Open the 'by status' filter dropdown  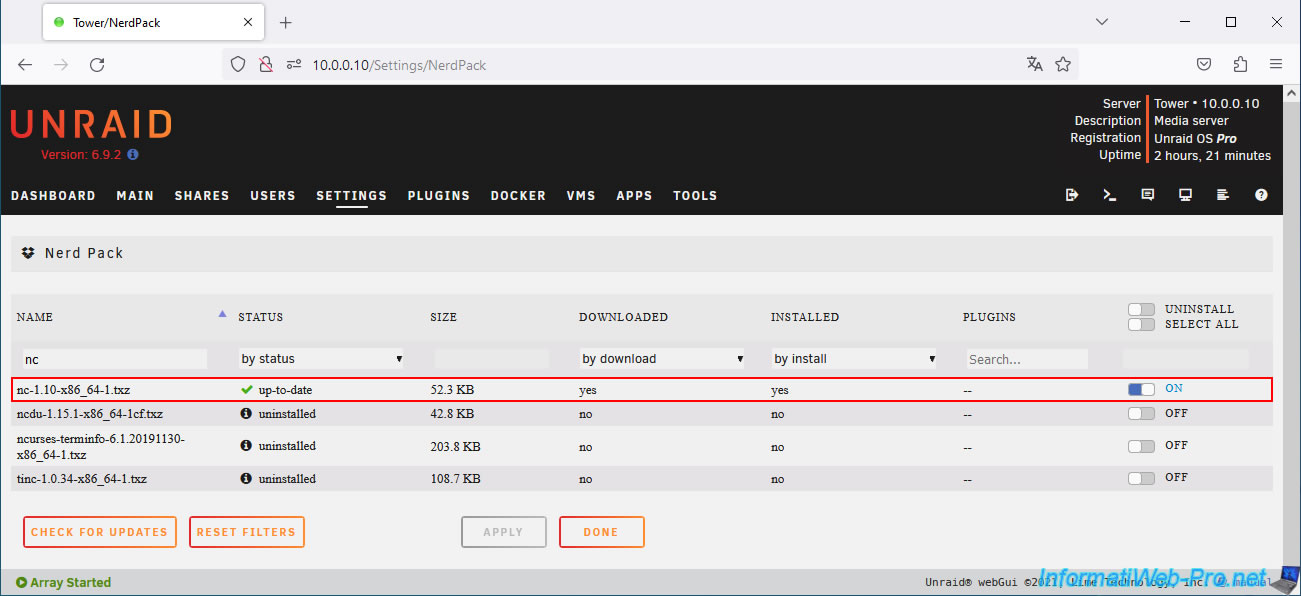pos(321,358)
